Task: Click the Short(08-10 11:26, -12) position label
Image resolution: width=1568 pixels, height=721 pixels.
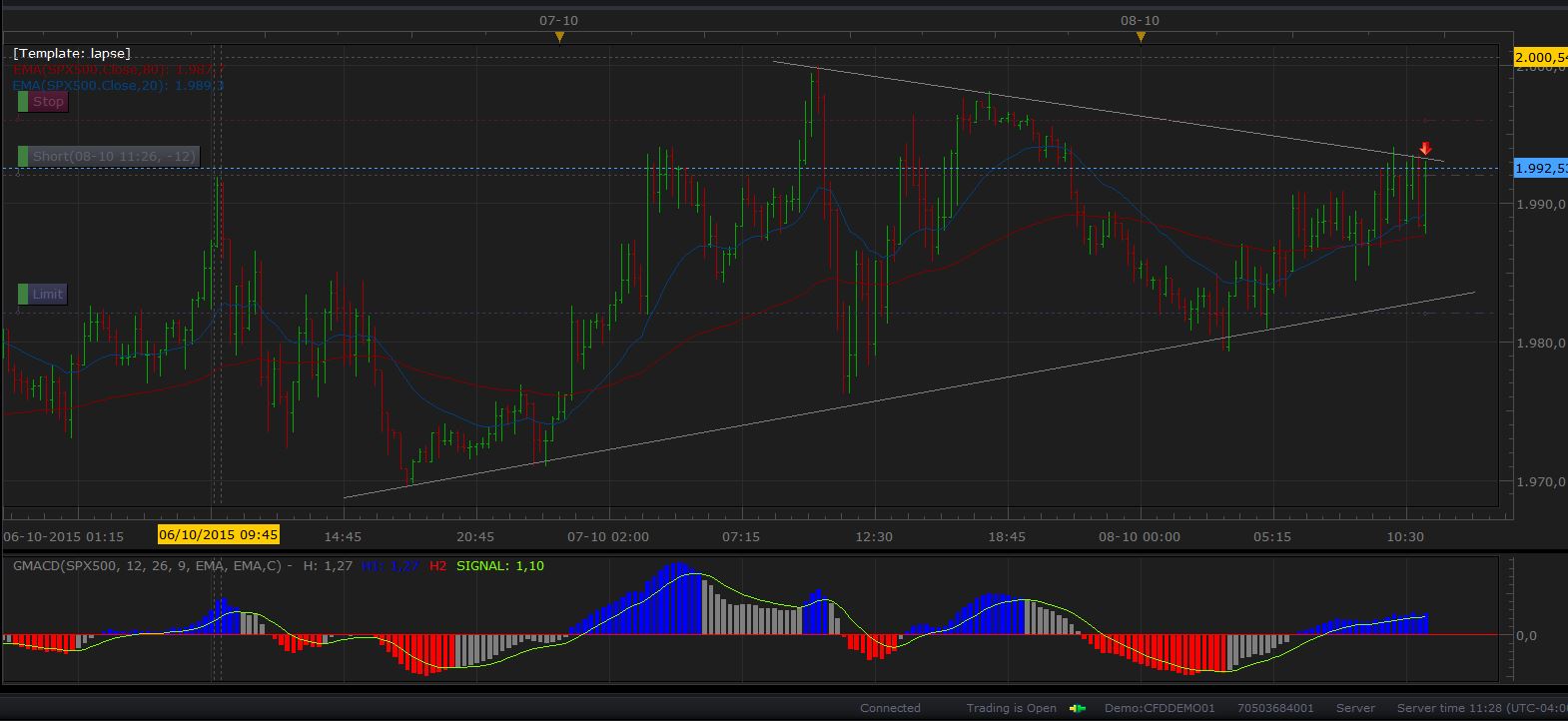Action: tap(108, 156)
